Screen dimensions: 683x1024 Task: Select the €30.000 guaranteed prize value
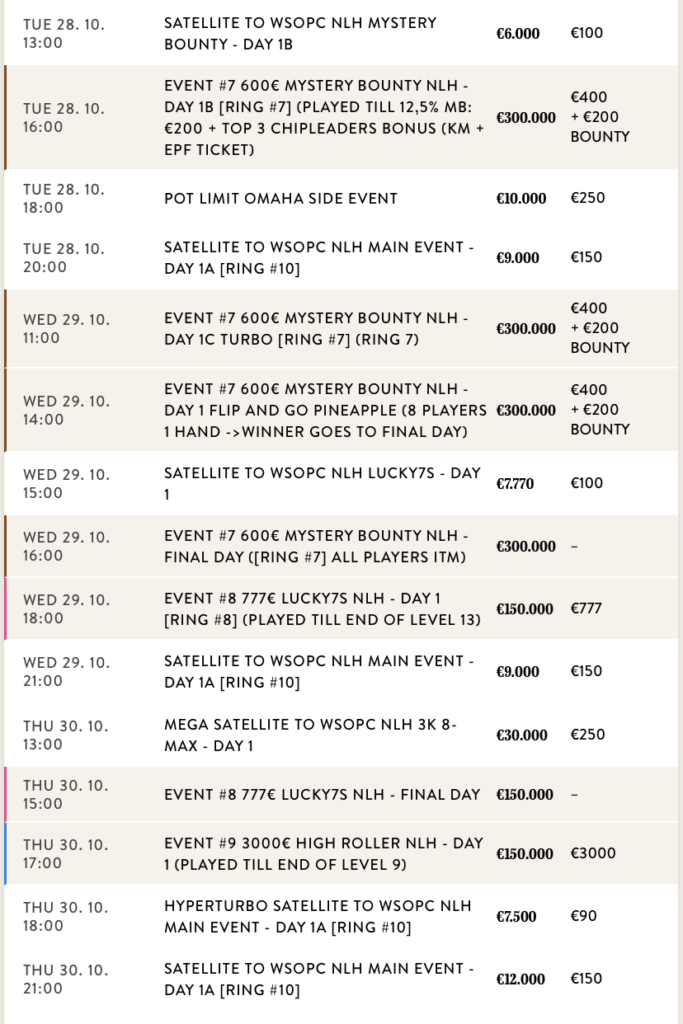click(x=522, y=735)
